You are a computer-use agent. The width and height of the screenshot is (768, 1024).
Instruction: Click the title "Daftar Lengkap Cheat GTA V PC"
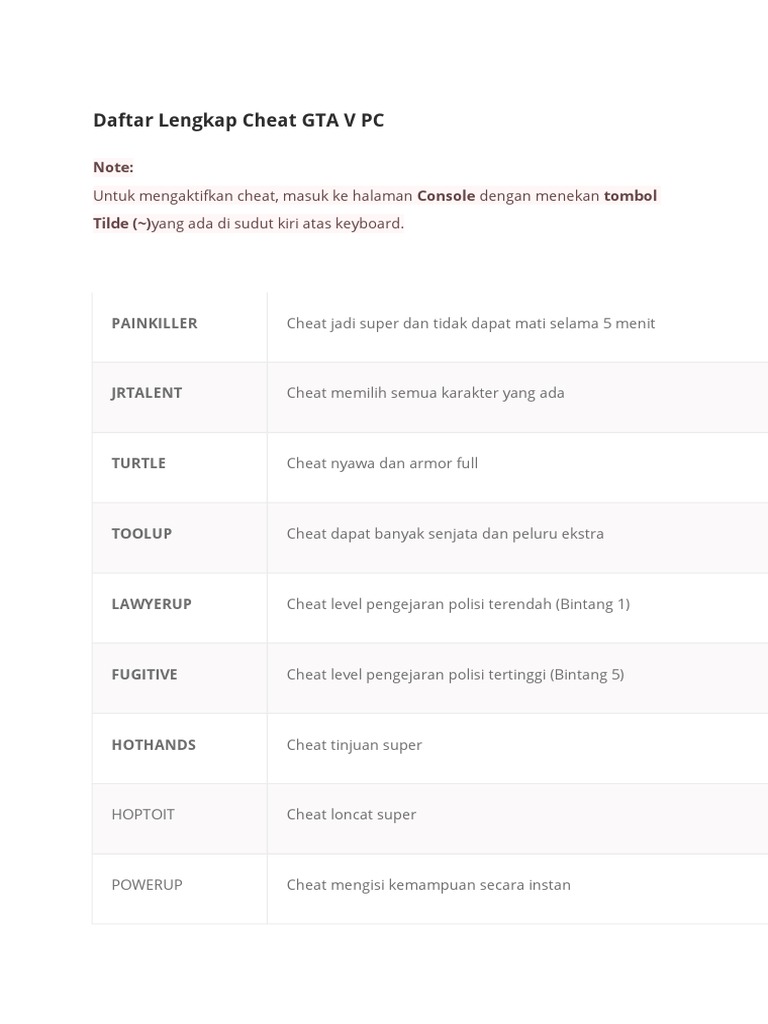[x=238, y=120]
